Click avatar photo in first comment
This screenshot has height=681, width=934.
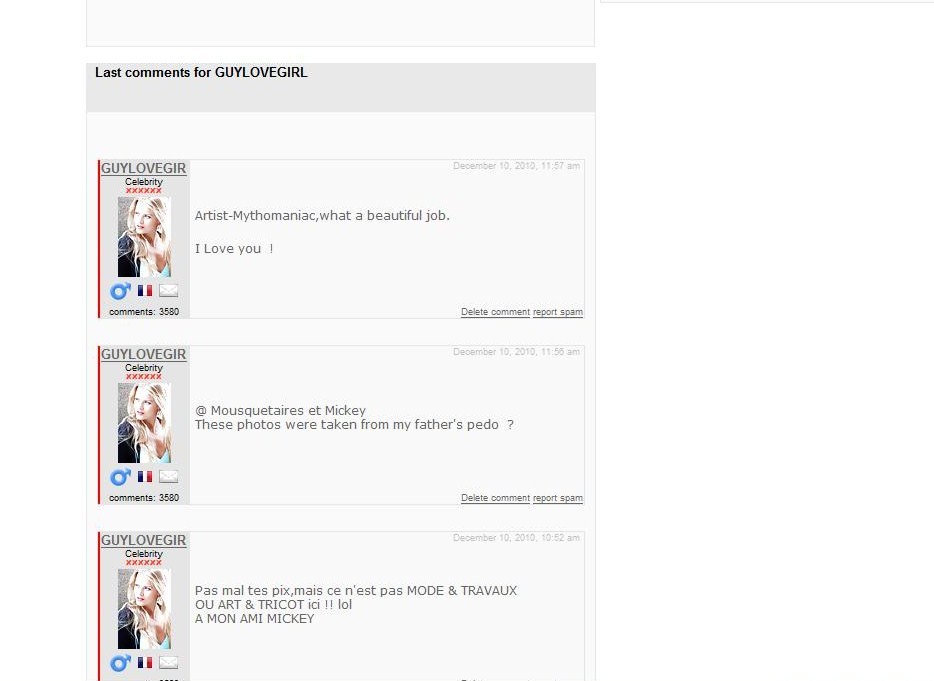pyautogui.click(x=144, y=237)
